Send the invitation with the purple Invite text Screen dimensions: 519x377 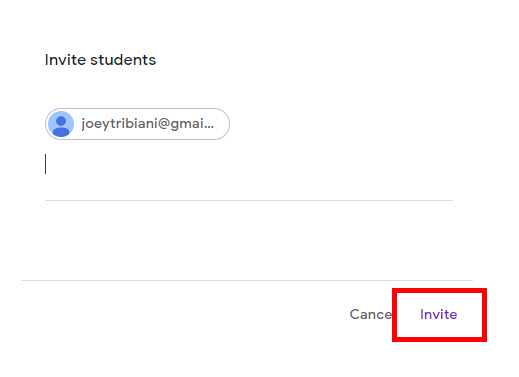coord(438,314)
